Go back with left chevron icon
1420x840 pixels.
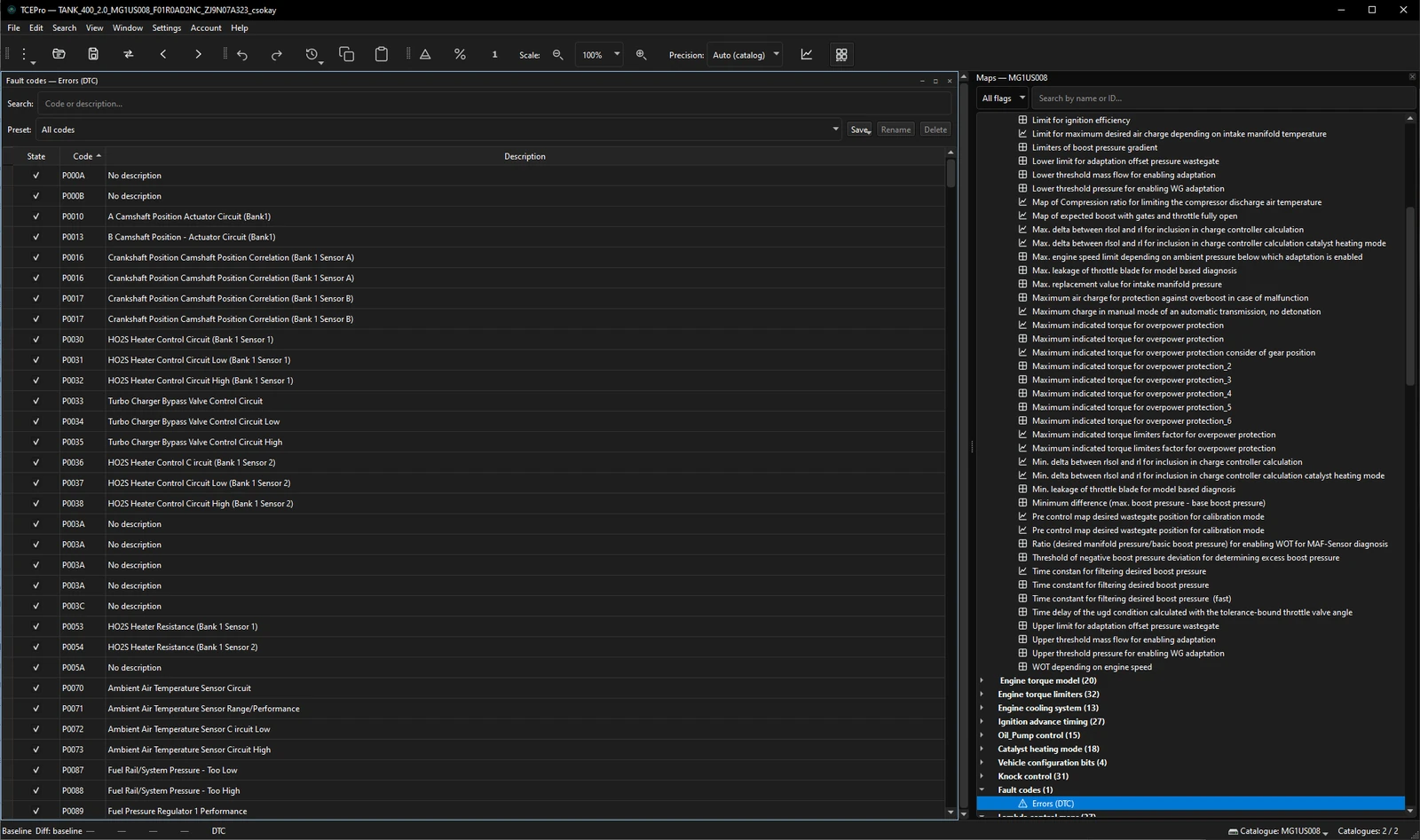pos(163,54)
